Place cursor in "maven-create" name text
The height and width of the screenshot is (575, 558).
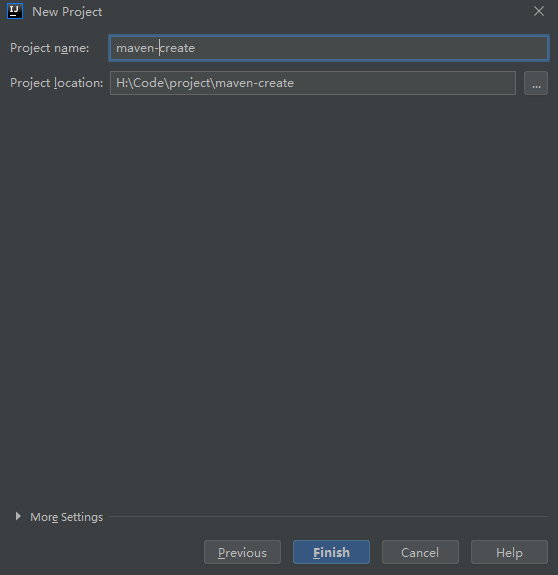155,48
